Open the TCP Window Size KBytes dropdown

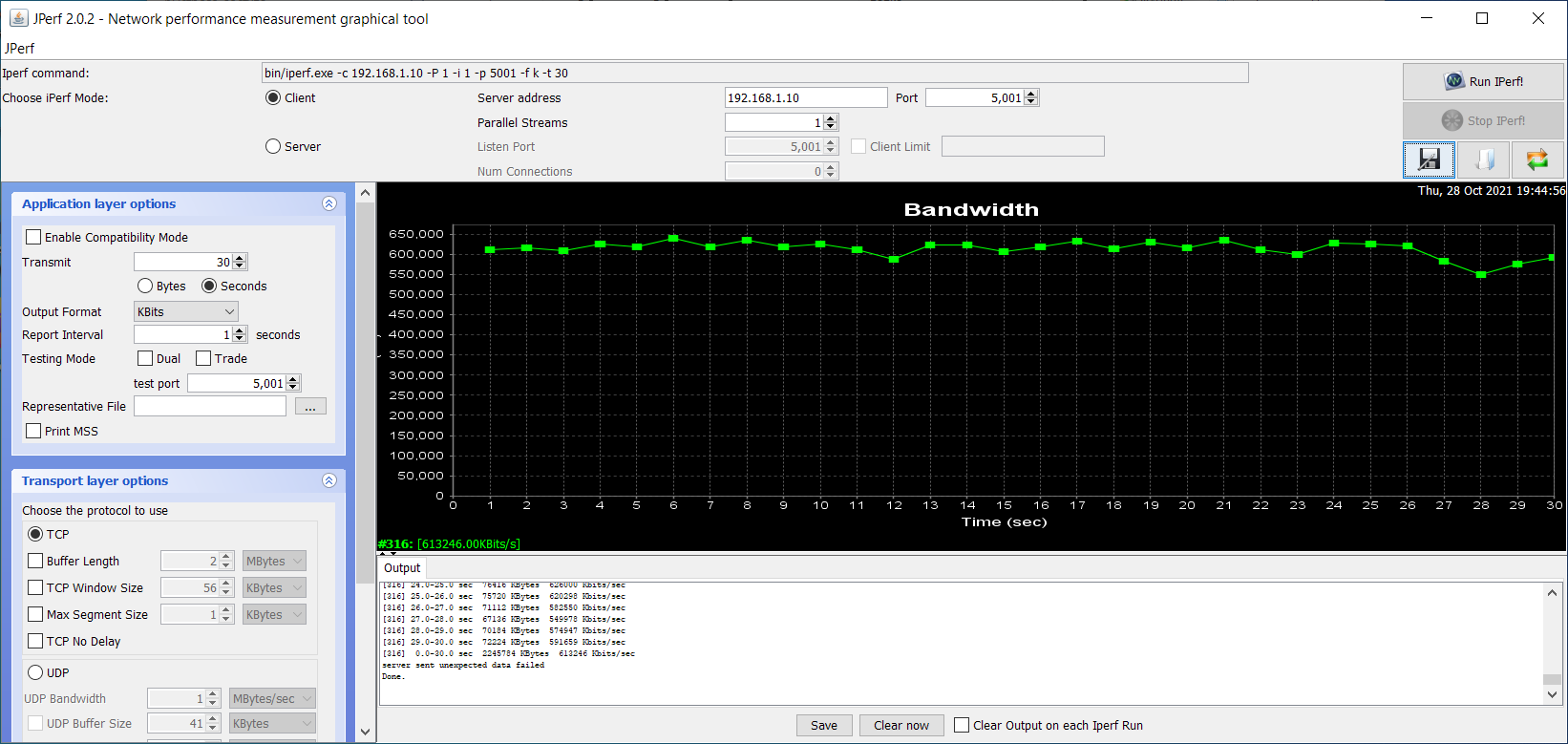coord(274,587)
